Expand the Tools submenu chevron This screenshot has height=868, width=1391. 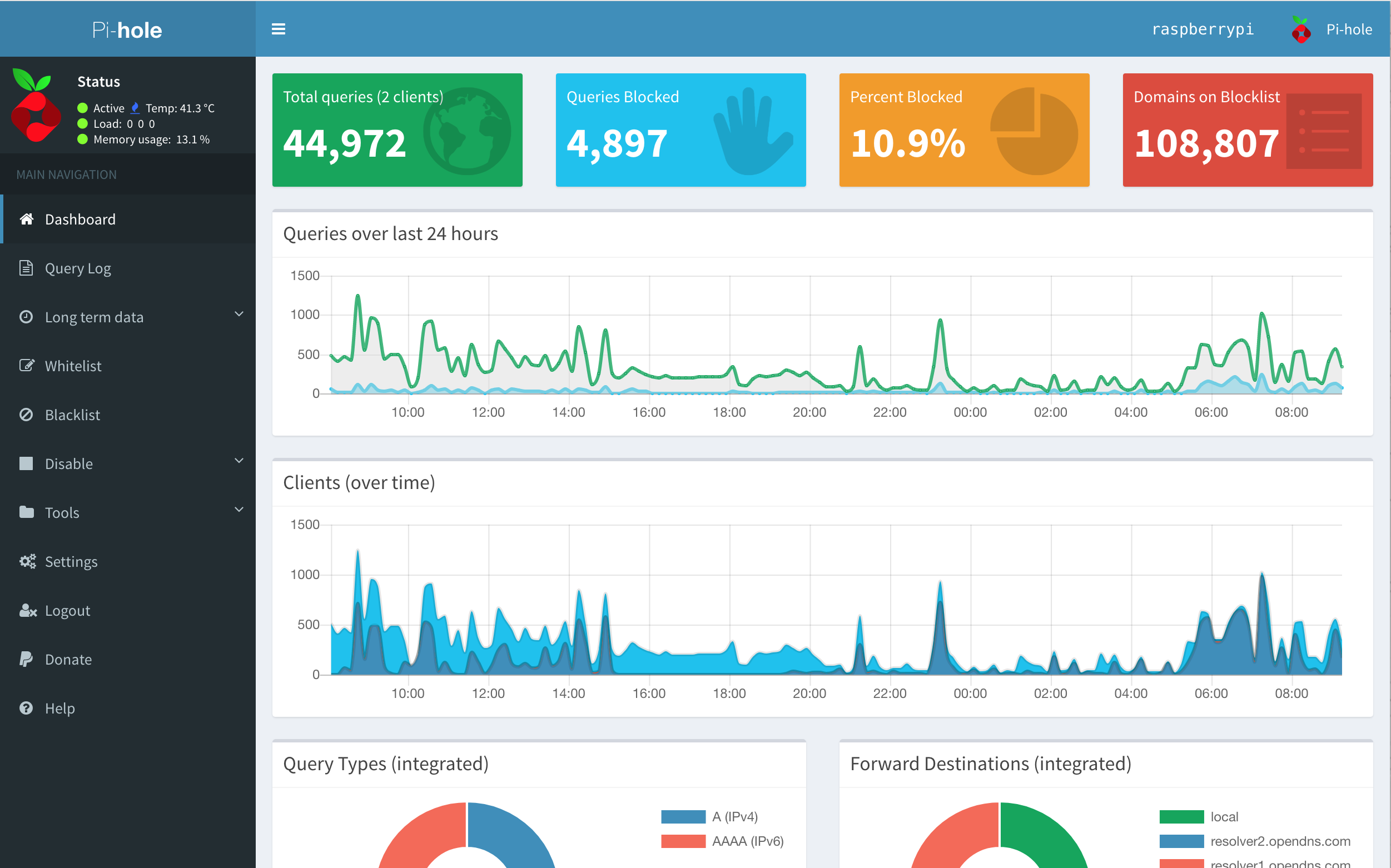coord(239,509)
